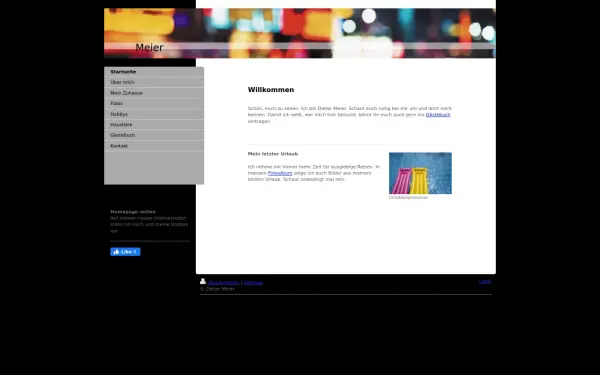Open the Kontakt page in the sidebar
The width and height of the screenshot is (600, 375).
(154, 146)
